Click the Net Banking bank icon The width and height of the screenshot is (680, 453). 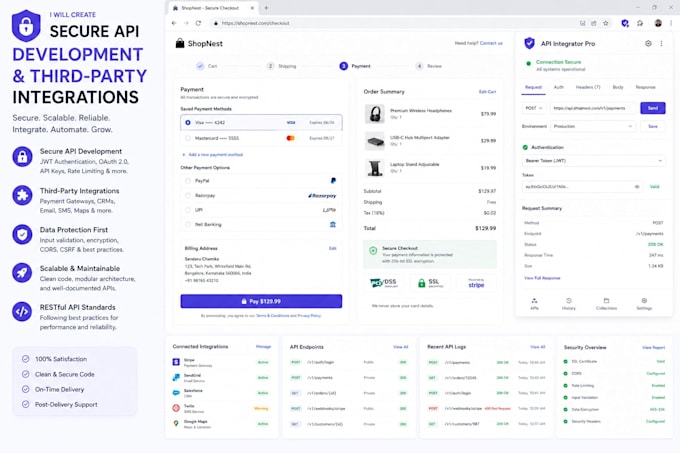pos(333,224)
